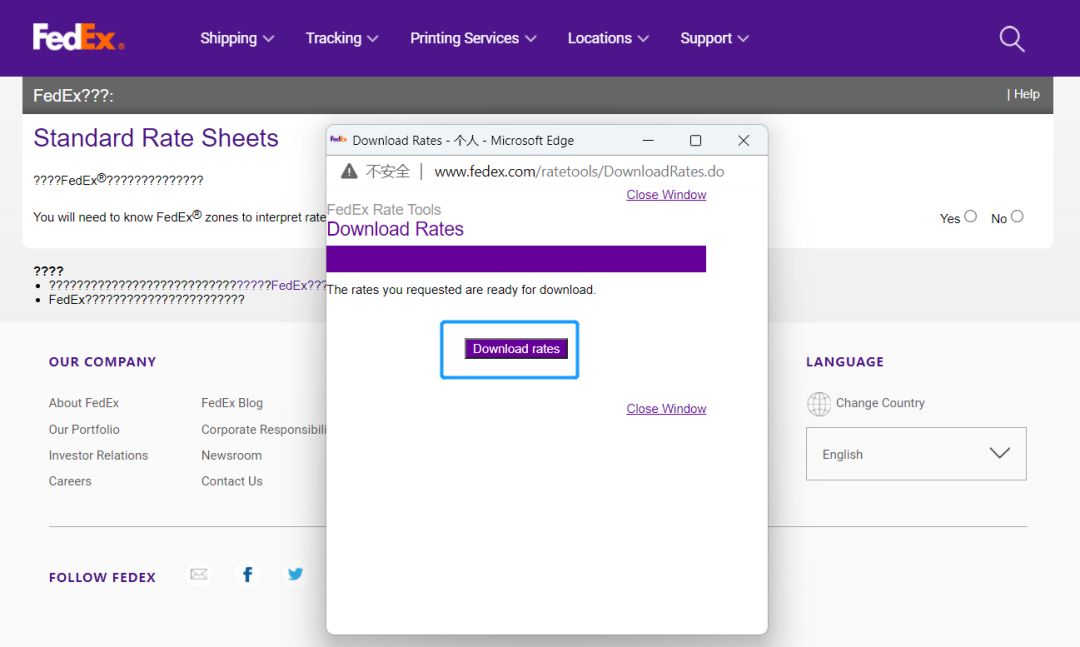The height and width of the screenshot is (647, 1080).
Task: Click FedEx favicon in popup title bar
Action: [x=338, y=140]
